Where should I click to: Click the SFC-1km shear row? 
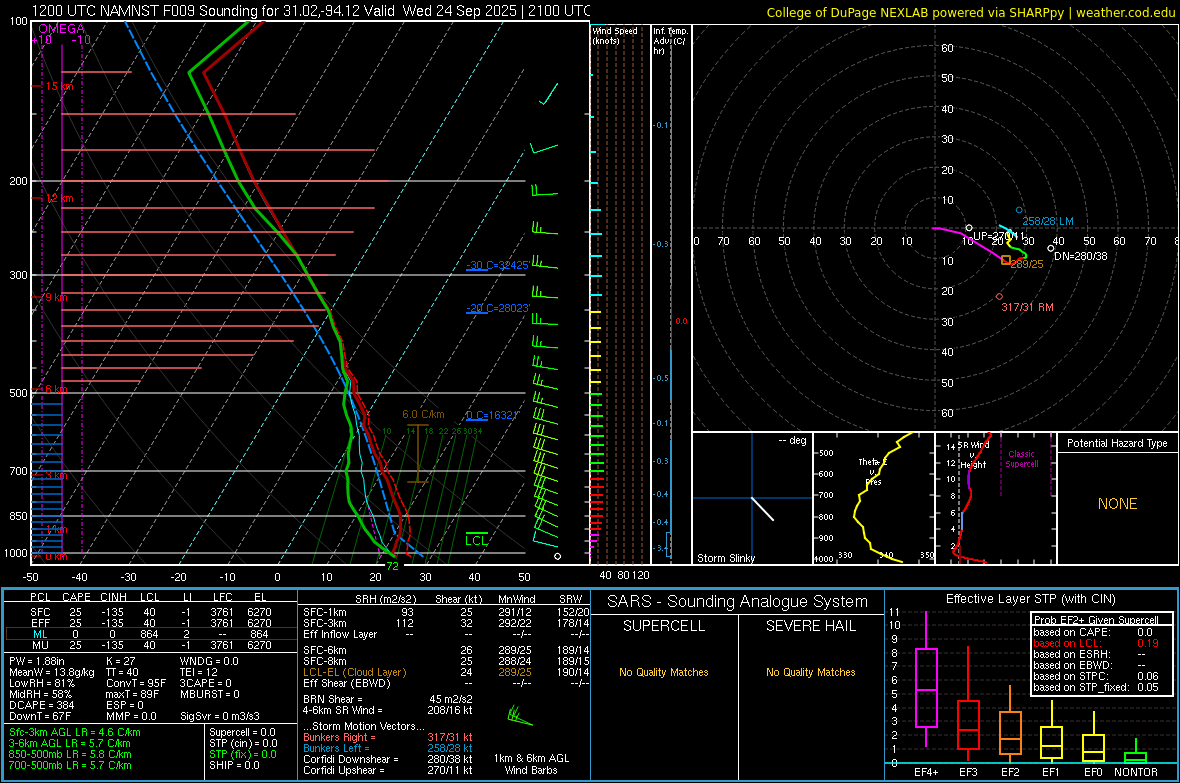[446, 612]
